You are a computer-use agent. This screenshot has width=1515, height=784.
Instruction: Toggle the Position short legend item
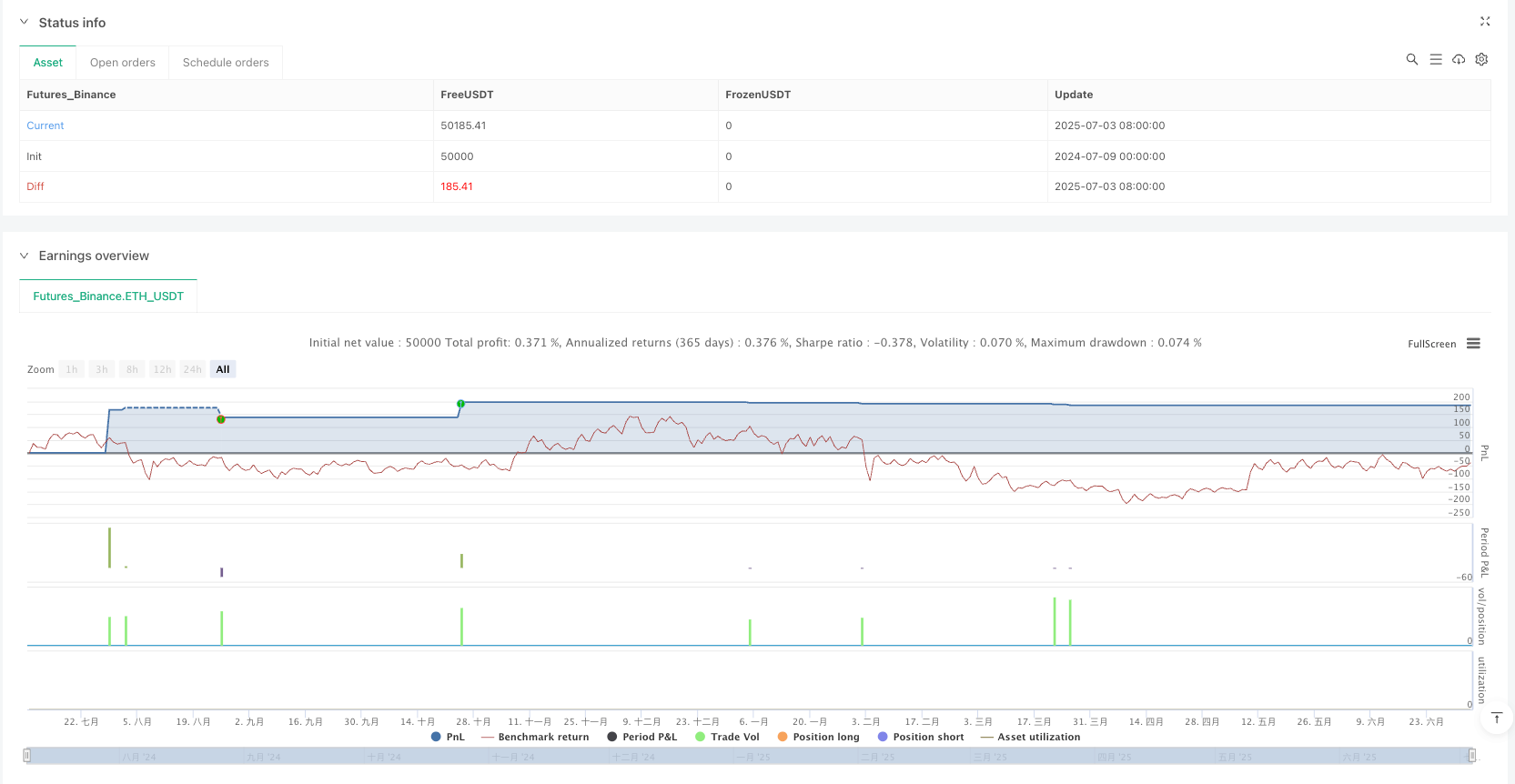point(920,737)
